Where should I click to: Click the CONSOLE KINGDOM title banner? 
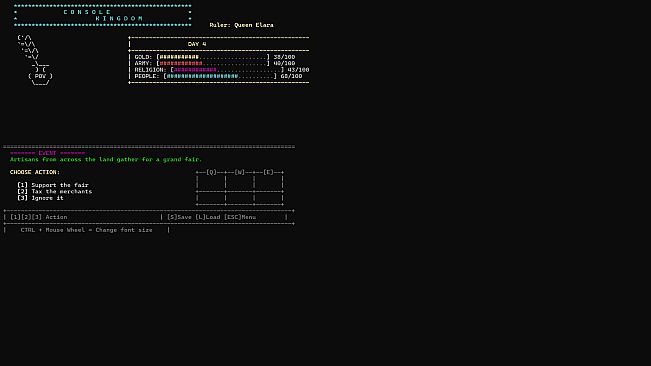click(x=103, y=15)
